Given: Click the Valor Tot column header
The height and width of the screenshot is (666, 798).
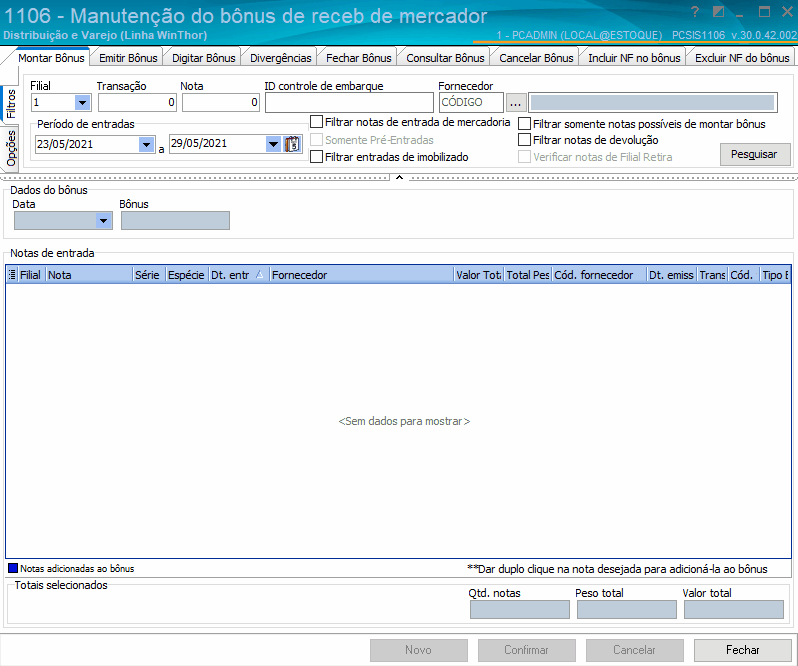Looking at the screenshot, I should [478, 275].
